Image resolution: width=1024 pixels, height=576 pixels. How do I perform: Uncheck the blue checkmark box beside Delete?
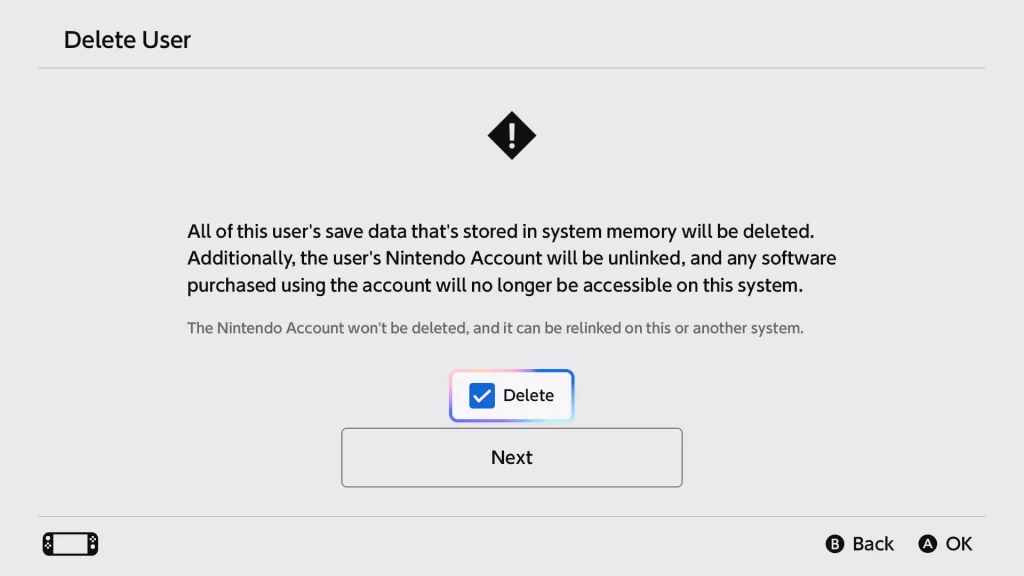[x=482, y=396]
